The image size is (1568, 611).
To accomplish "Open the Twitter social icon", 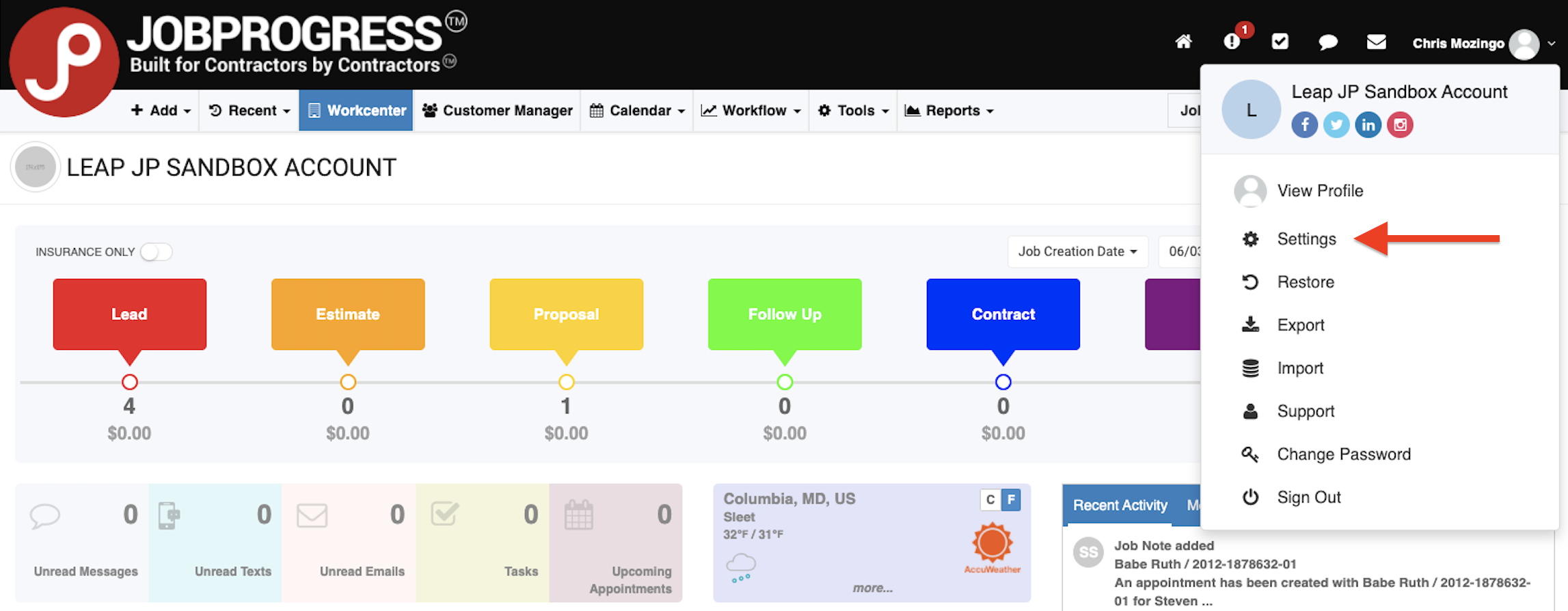I will click(1336, 124).
